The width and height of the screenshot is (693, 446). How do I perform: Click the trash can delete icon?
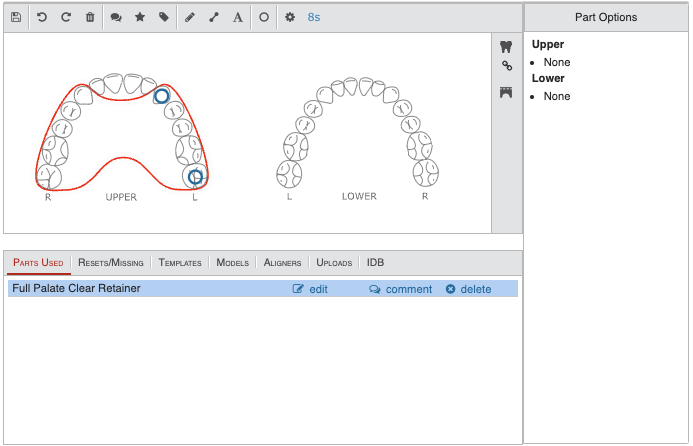point(90,17)
